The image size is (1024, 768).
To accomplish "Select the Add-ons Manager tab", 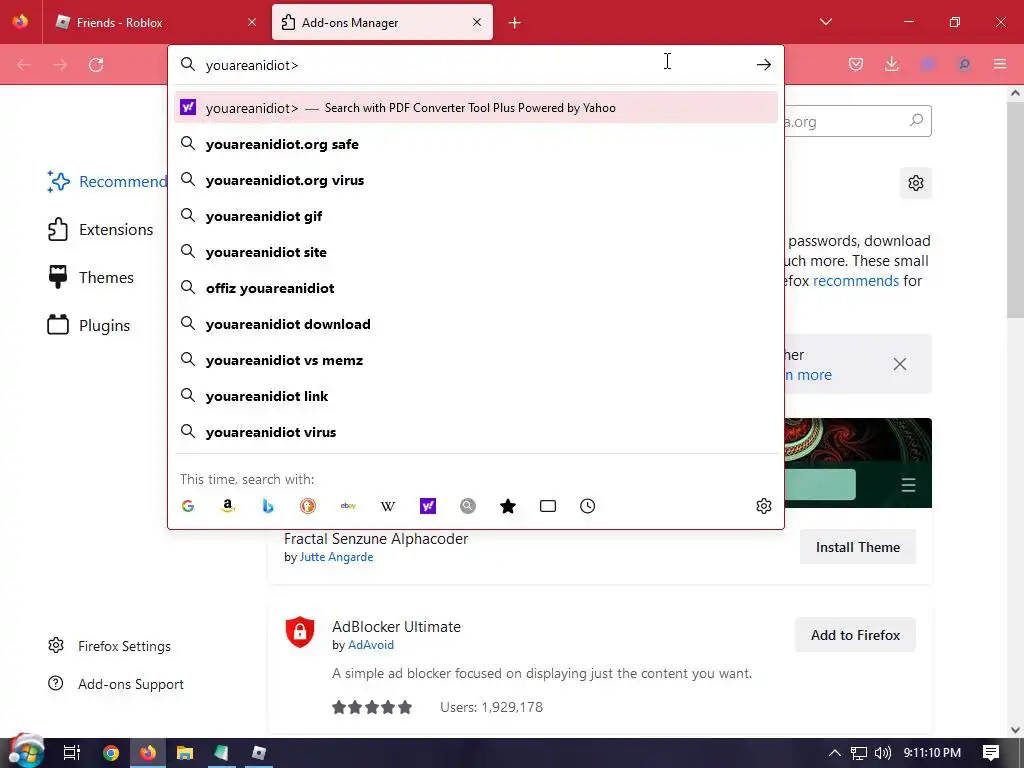I will pos(382,23).
